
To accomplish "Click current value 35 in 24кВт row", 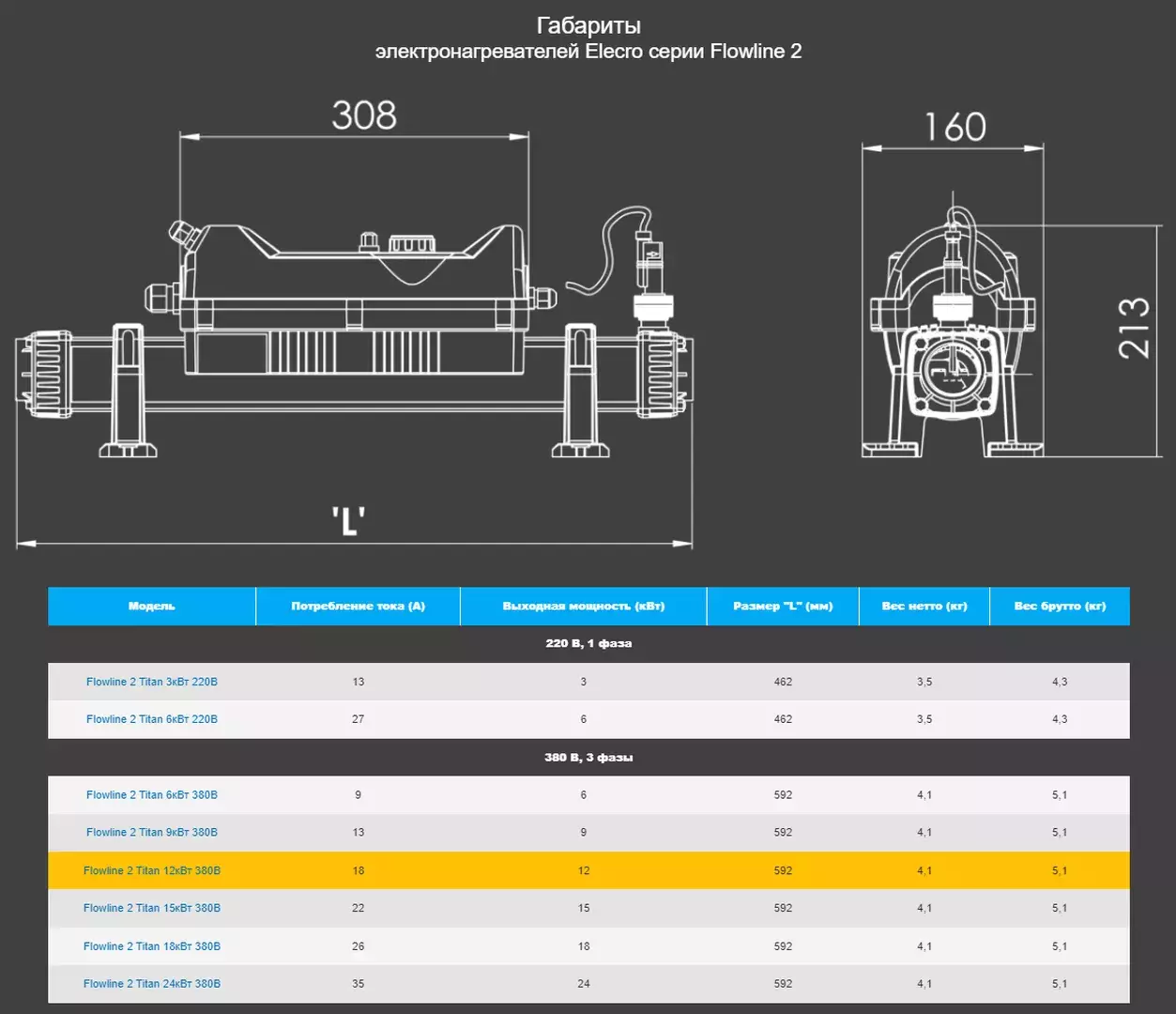I will (x=359, y=984).
